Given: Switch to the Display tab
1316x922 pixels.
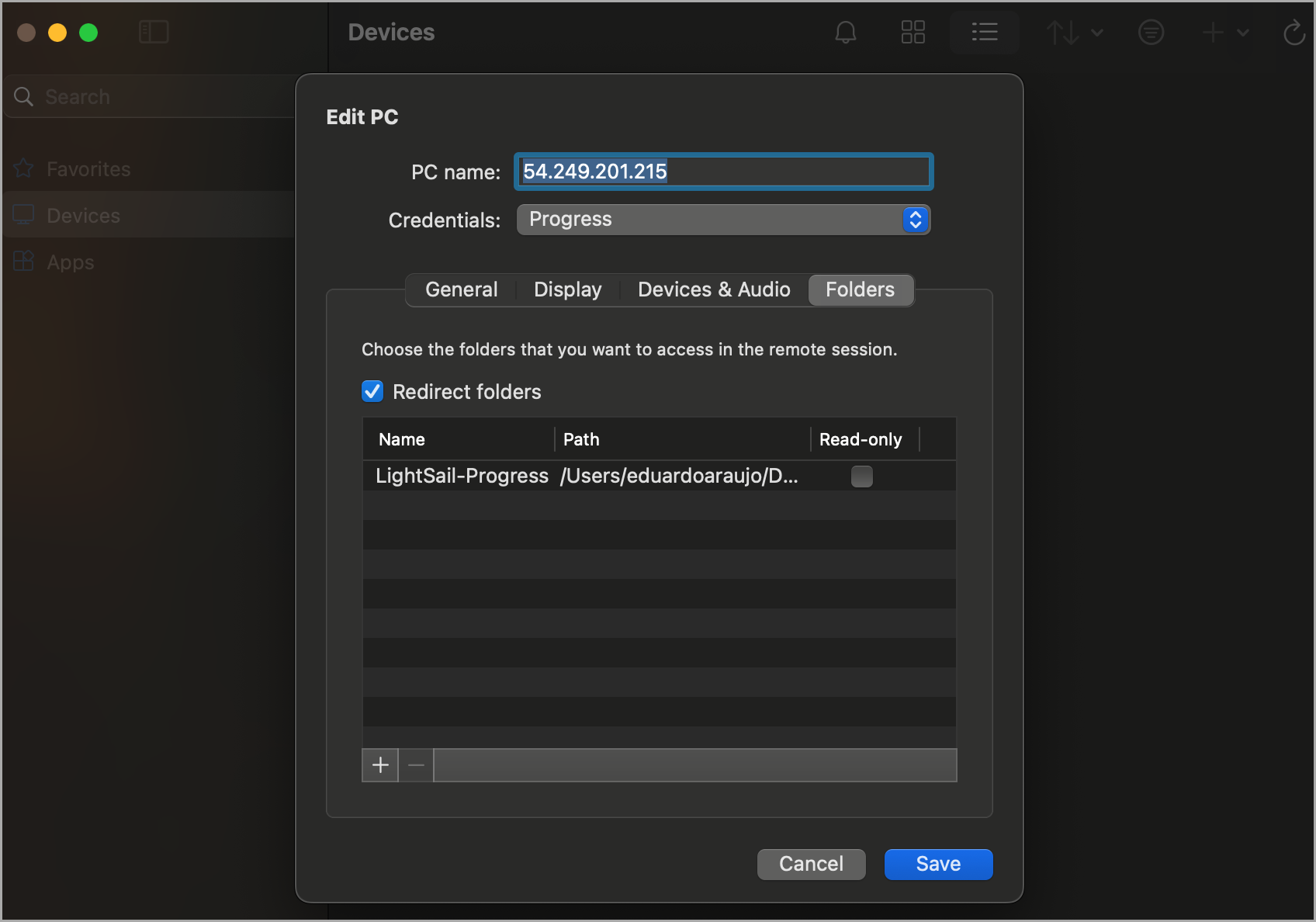Looking at the screenshot, I should coord(568,289).
